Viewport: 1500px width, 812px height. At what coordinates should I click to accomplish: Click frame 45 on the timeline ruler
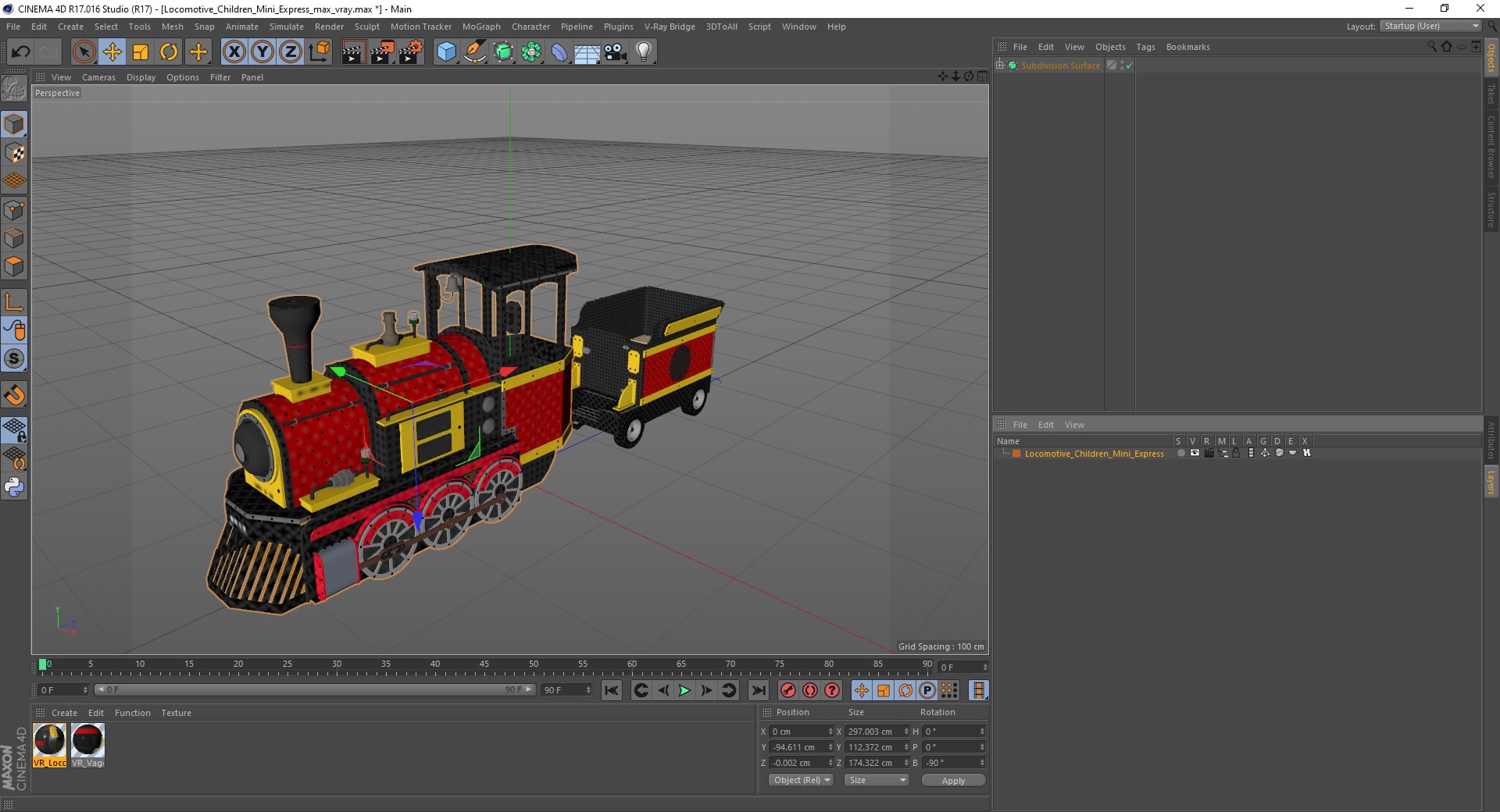[x=484, y=664]
